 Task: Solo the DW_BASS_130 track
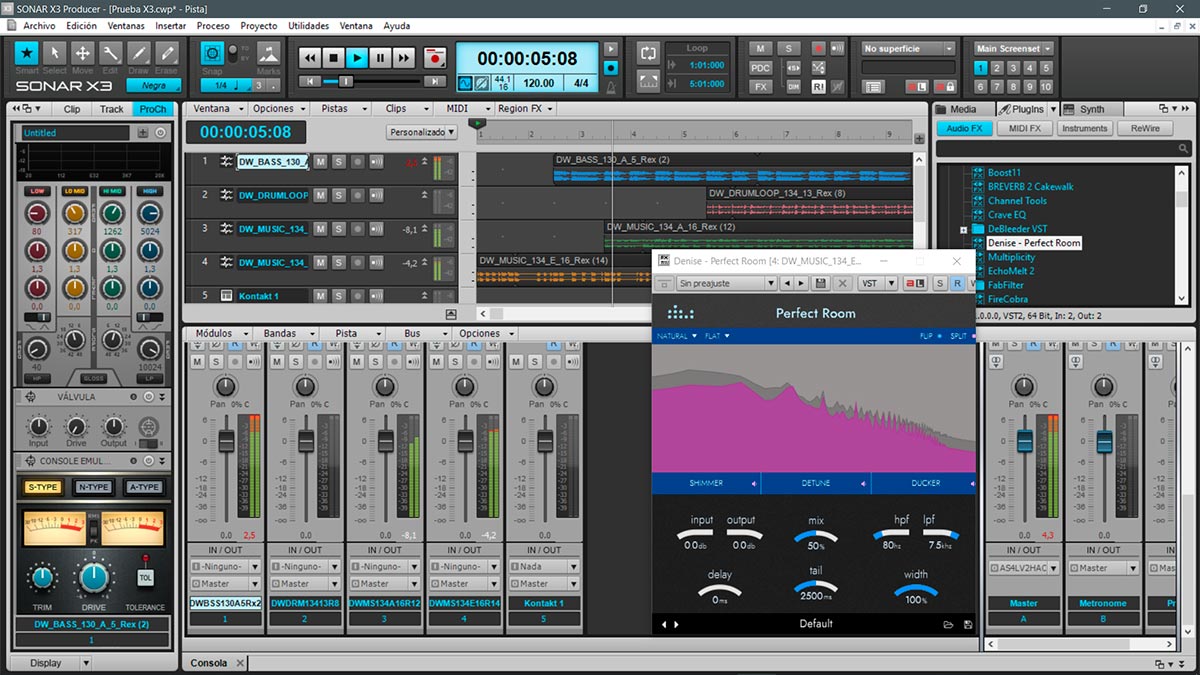(x=339, y=161)
